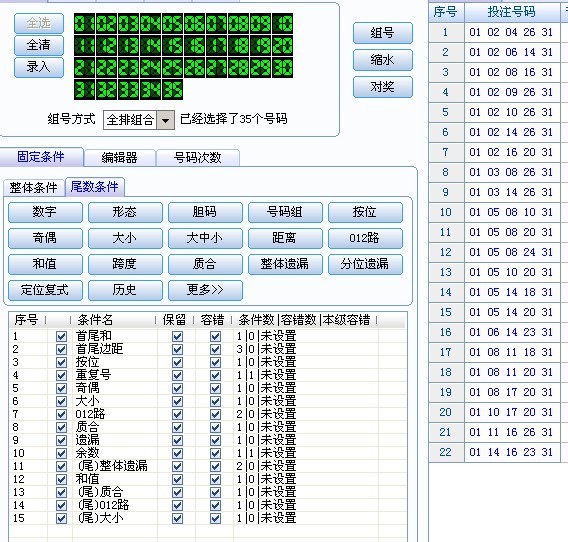Switch to the 号码次数 tab
This screenshot has width=568, height=542.
point(197,158)
